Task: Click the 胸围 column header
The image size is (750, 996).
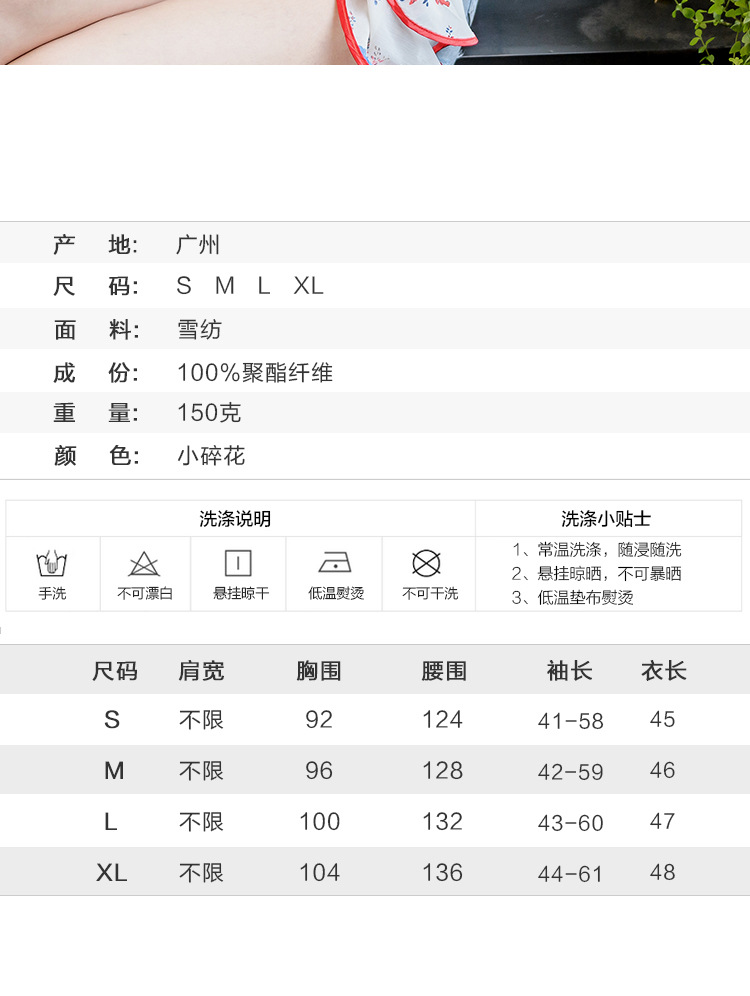Action: (x=319, y=671)
